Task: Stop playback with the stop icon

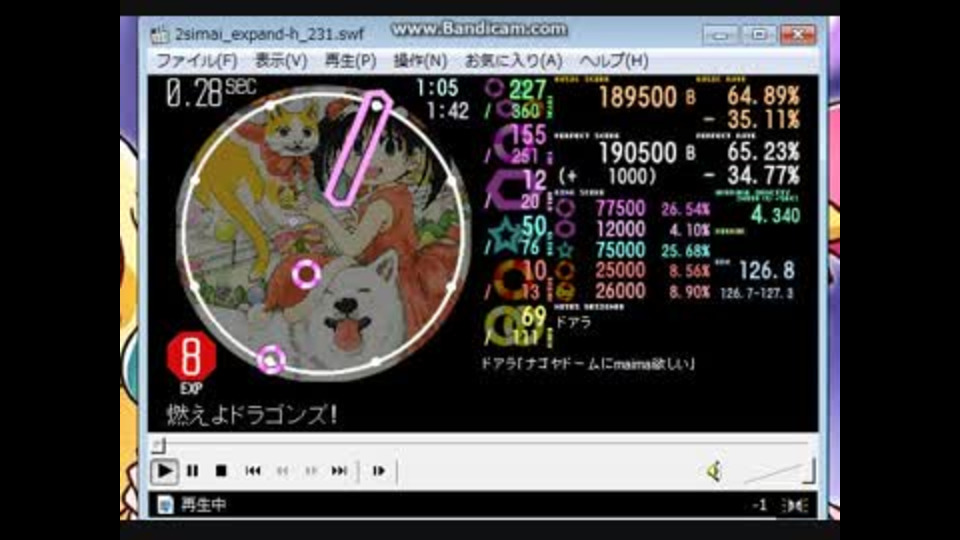Action: (x=221, y=471)
